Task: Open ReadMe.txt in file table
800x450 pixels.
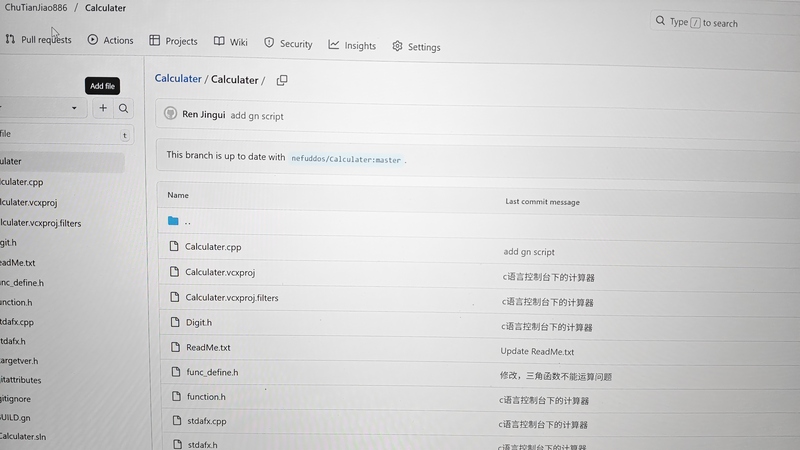Action: click(x=208, y=347)
